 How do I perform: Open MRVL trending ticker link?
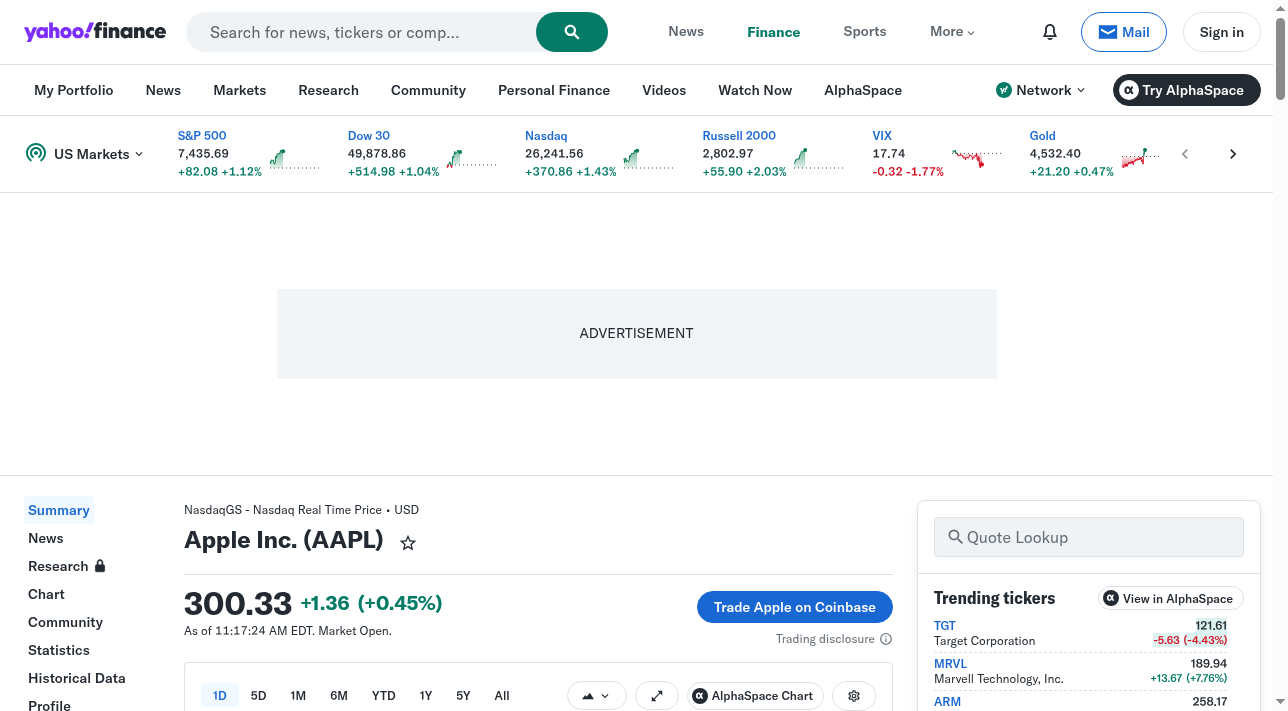coord(950,663)
